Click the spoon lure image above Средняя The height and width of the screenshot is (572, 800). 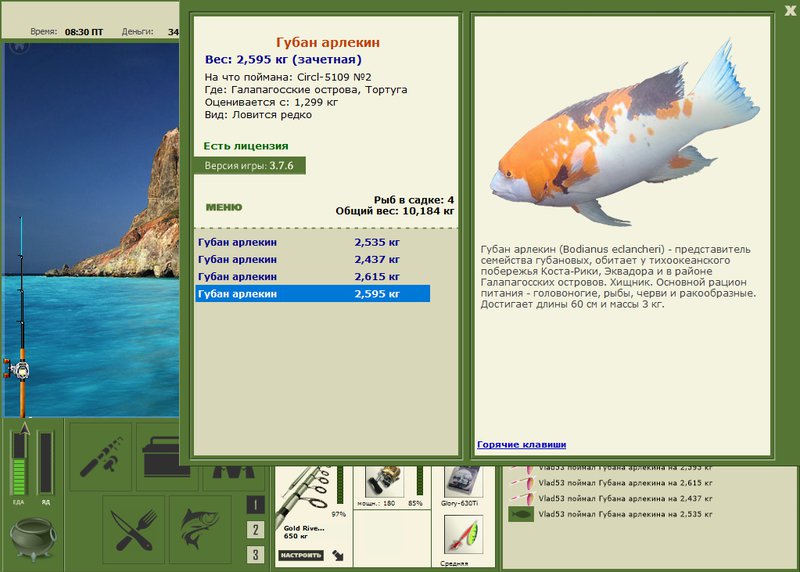click(x=463, y=534)
